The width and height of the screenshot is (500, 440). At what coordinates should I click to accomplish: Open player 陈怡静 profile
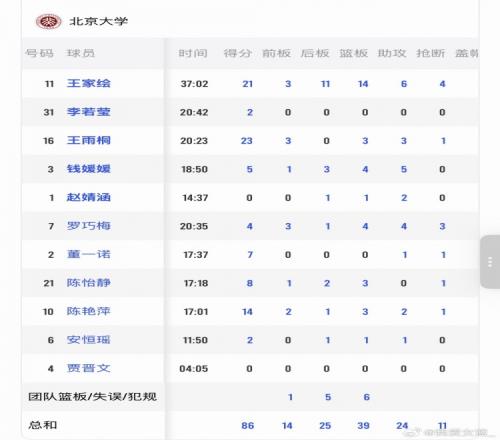click(89, 283)
